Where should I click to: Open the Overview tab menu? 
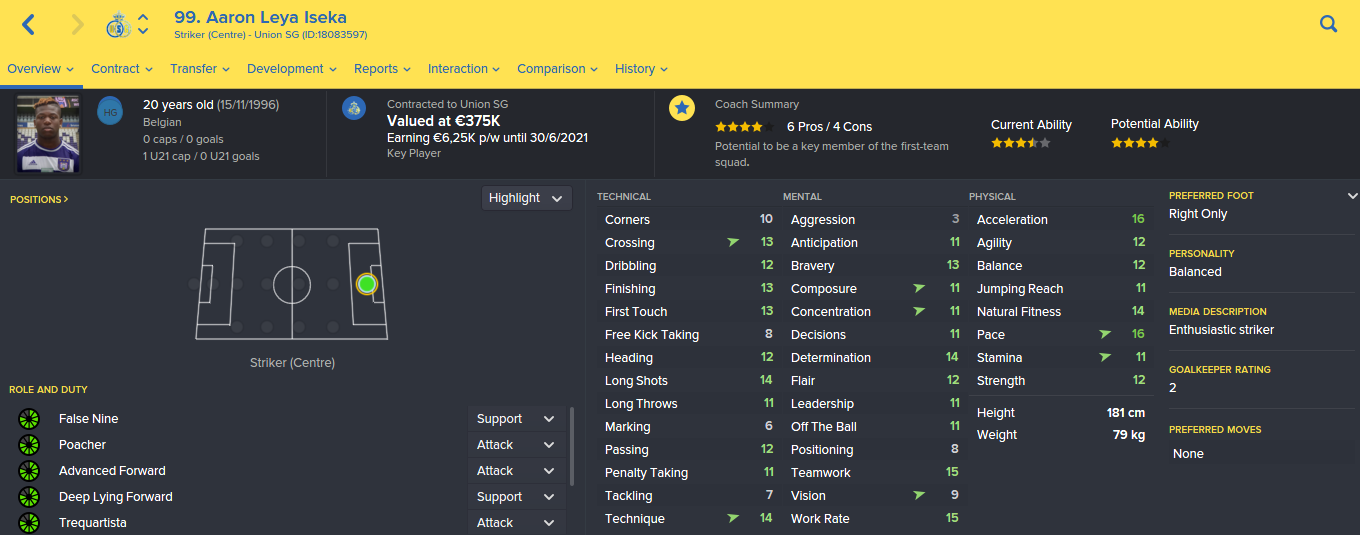[x=40, y=69]
